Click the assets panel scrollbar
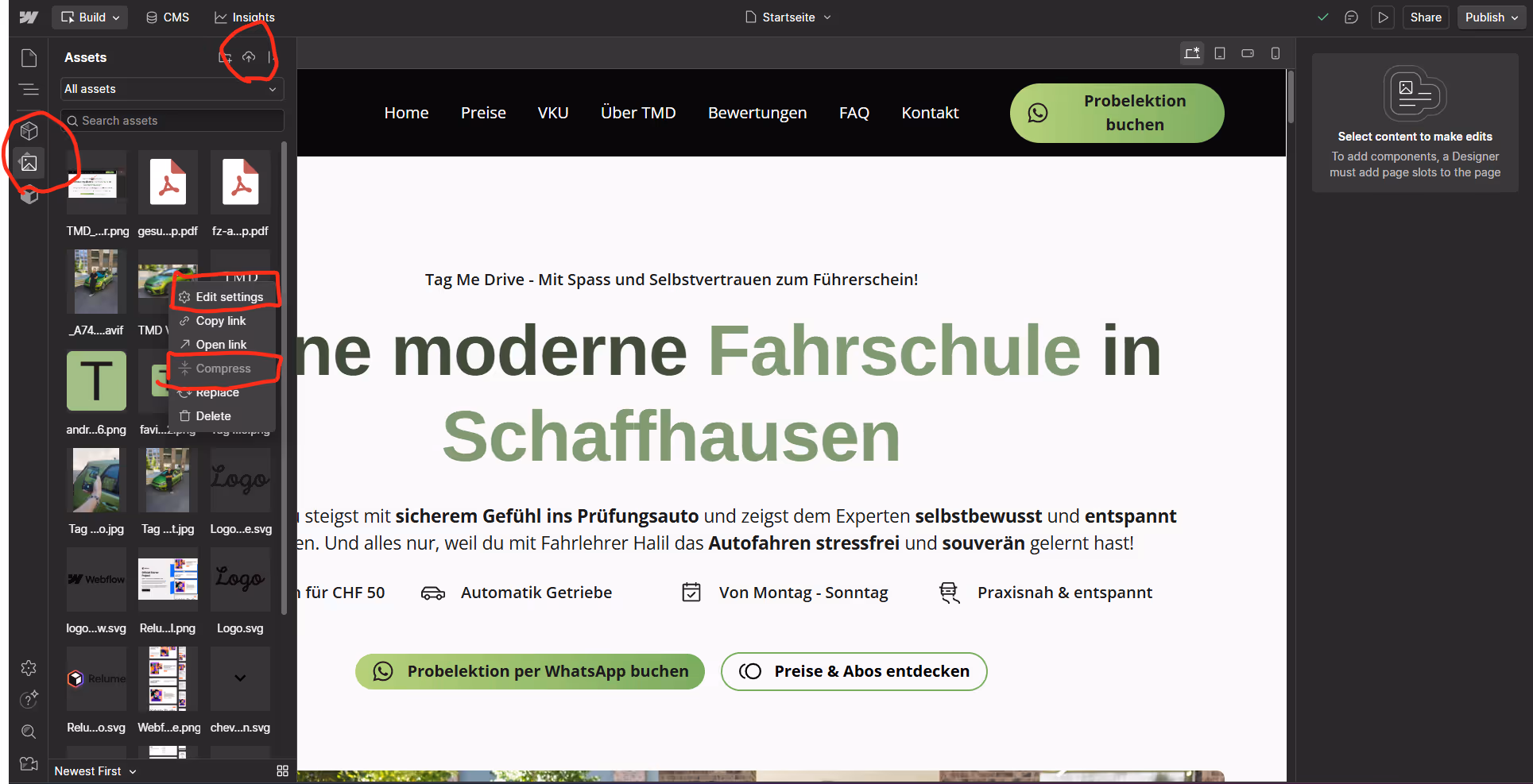This screenshot has width=1533, height=784. click(284, 377)
